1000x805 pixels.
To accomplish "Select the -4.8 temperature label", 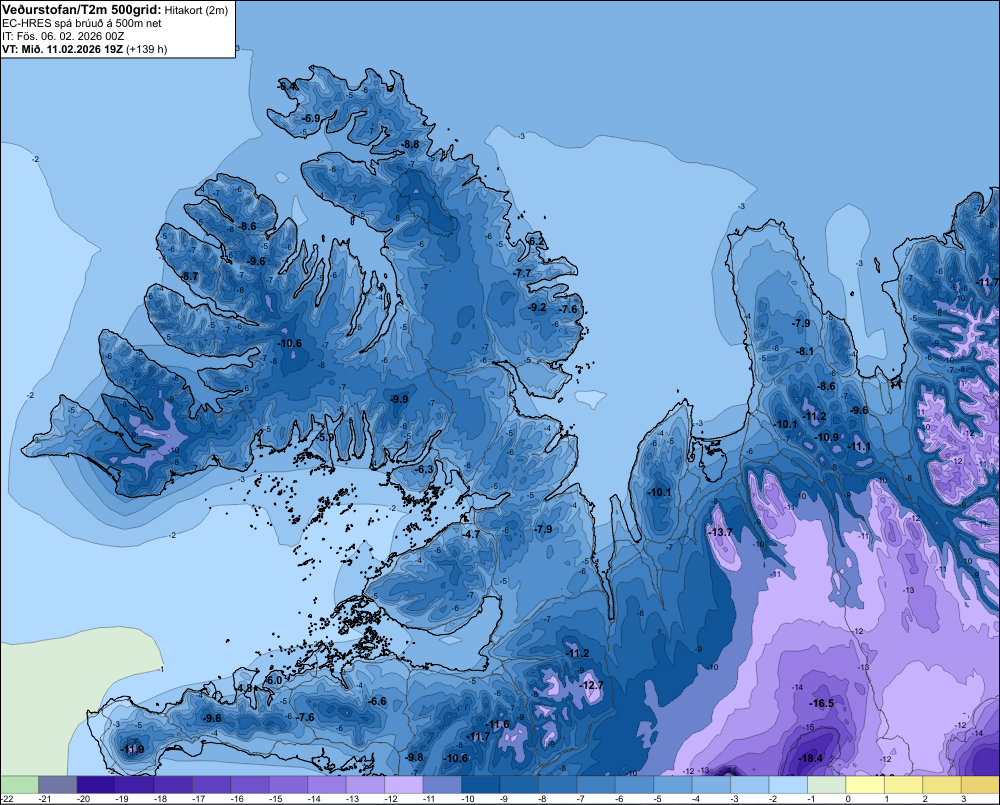I will coord(245,688).
